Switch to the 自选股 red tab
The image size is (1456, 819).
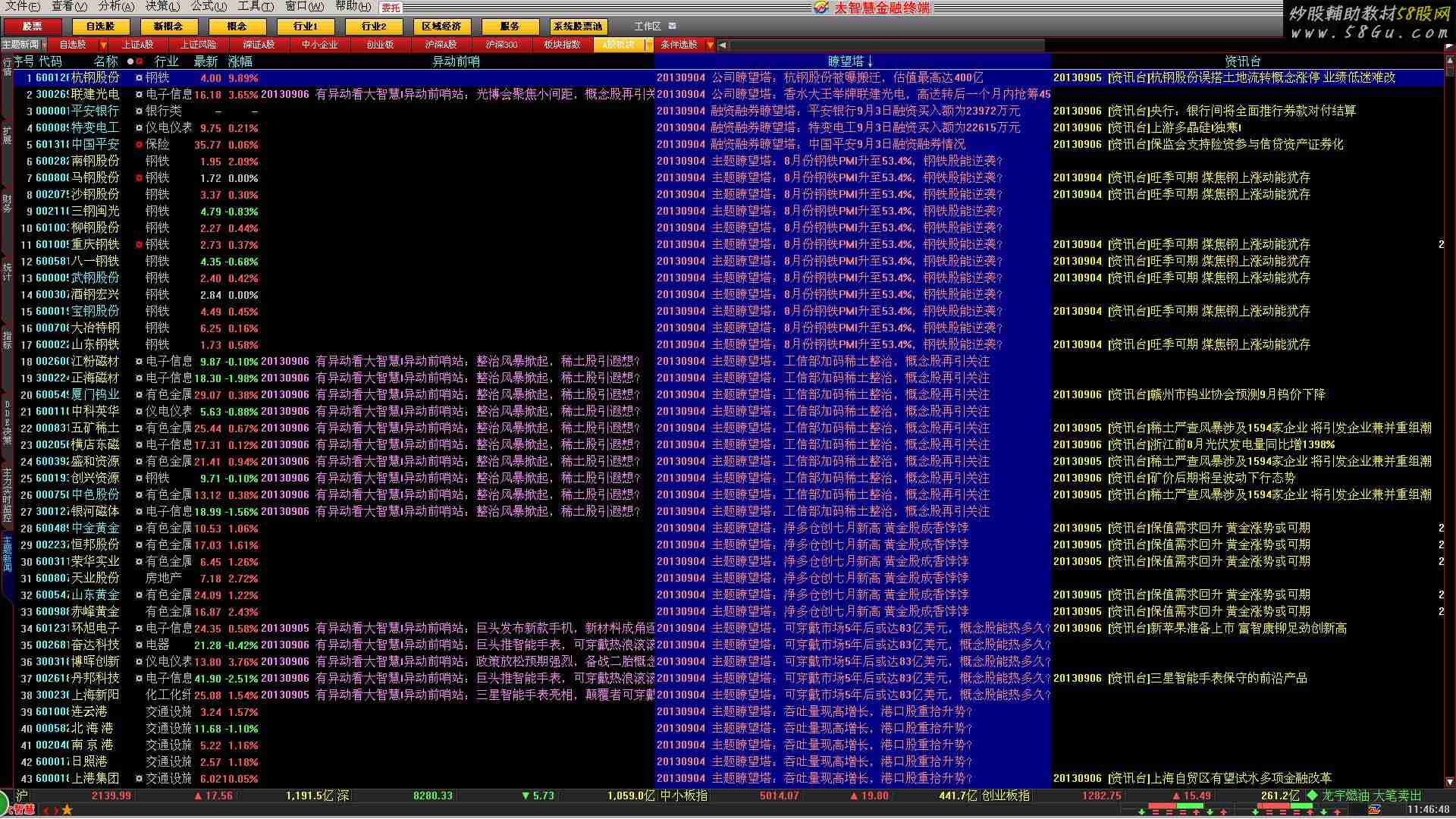73,45
